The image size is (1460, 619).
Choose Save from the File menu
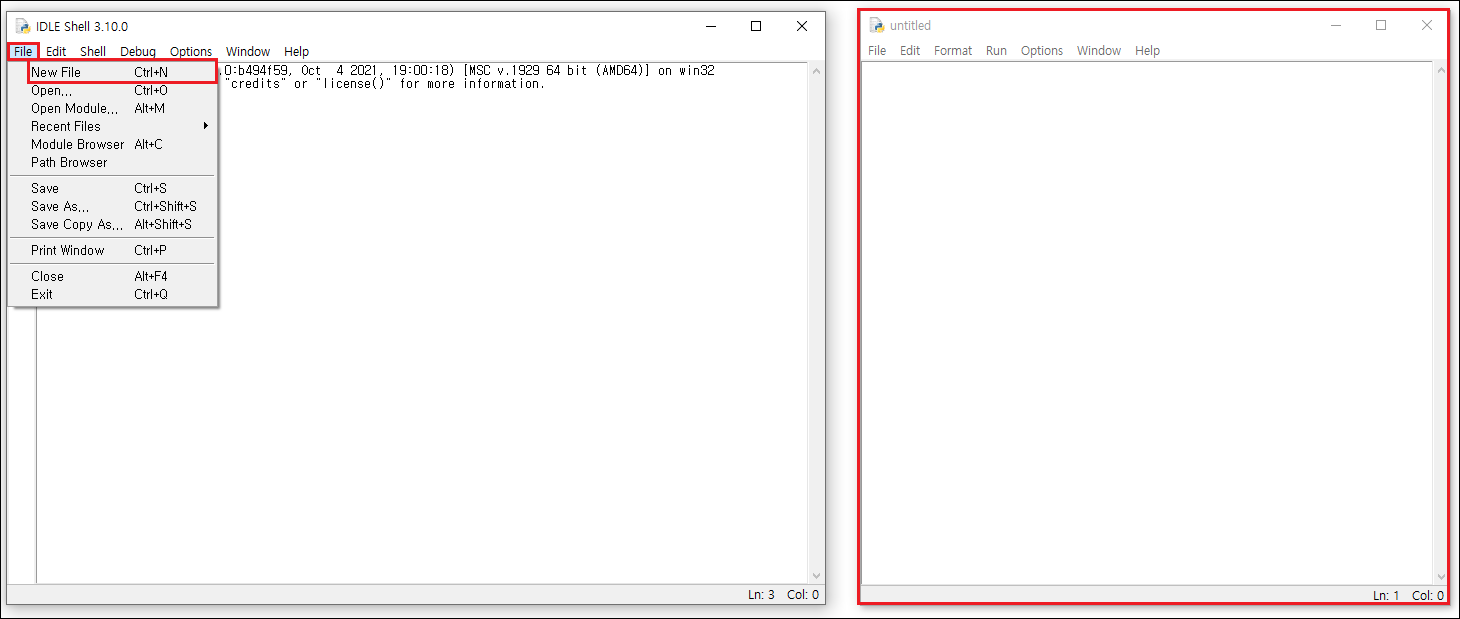(x=113, y=188)
